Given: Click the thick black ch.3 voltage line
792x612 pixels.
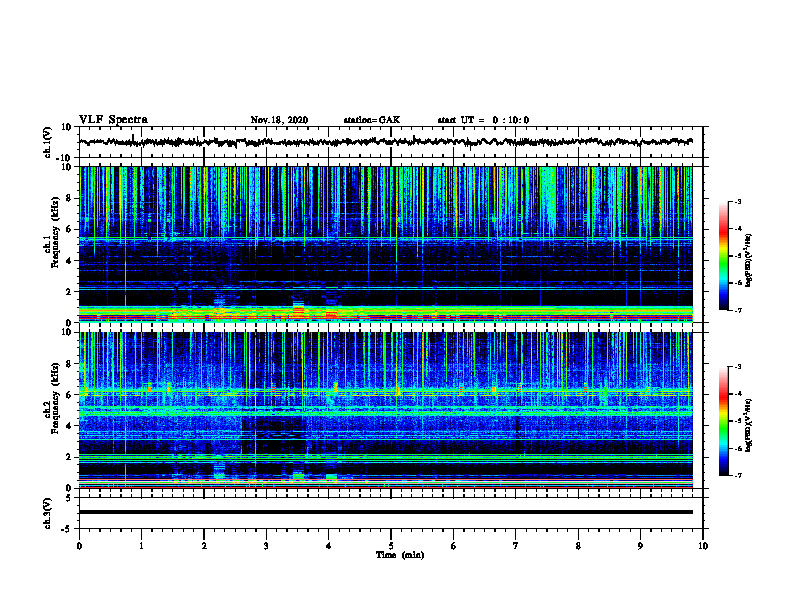Looking at the screenshot, I should [x=386, y=512].
